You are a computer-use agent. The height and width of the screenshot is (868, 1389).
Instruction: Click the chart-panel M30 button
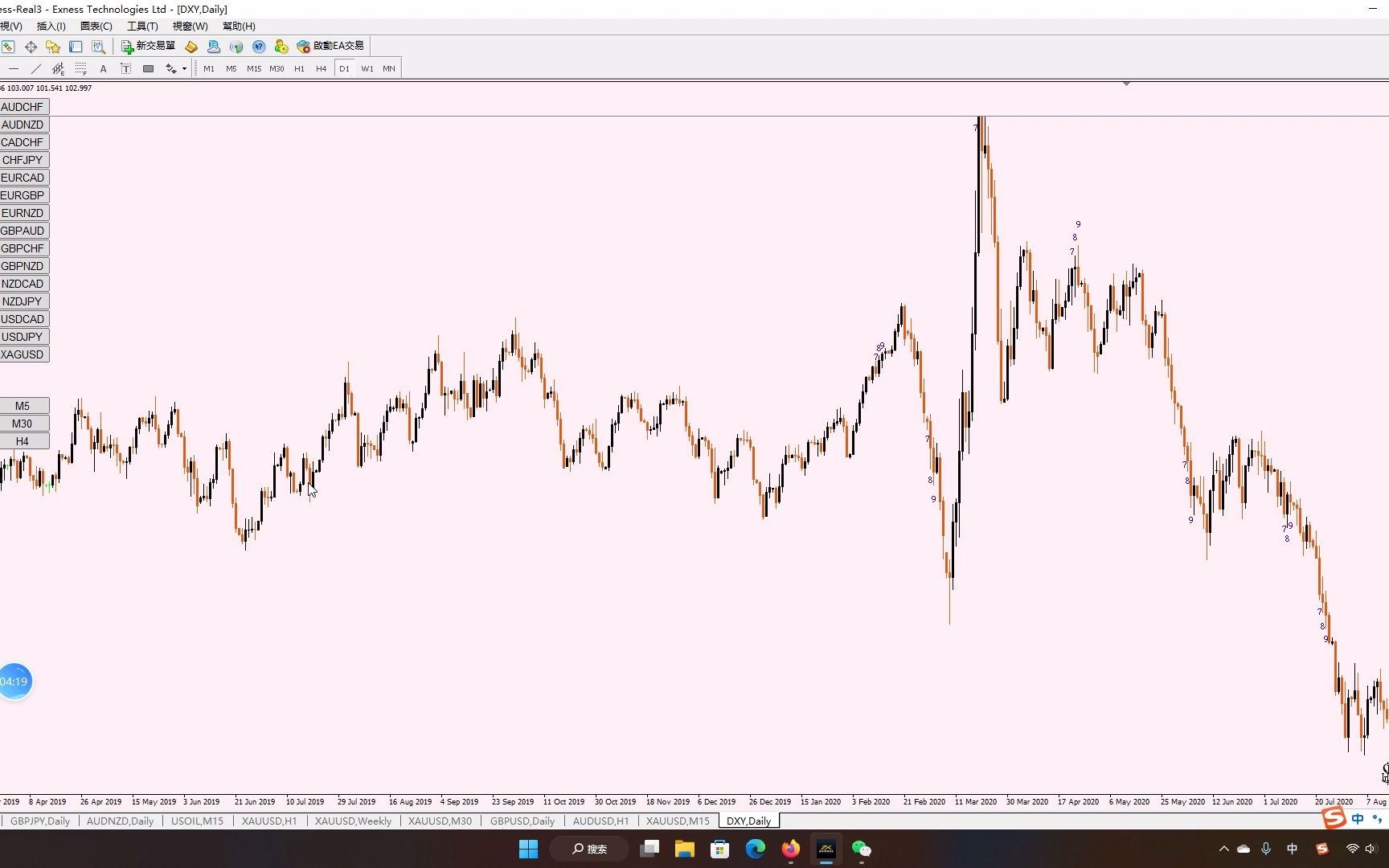coord(24,424)
